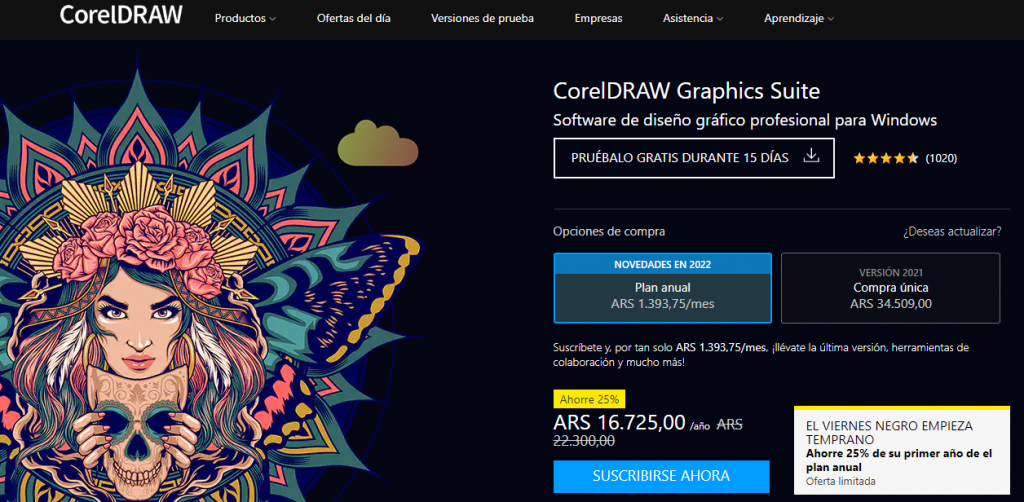Image resolution: width=1024 pixels, height=502 pixels.
Task: Click the Suscribirse ahora button
Action: tap(661, 476)
